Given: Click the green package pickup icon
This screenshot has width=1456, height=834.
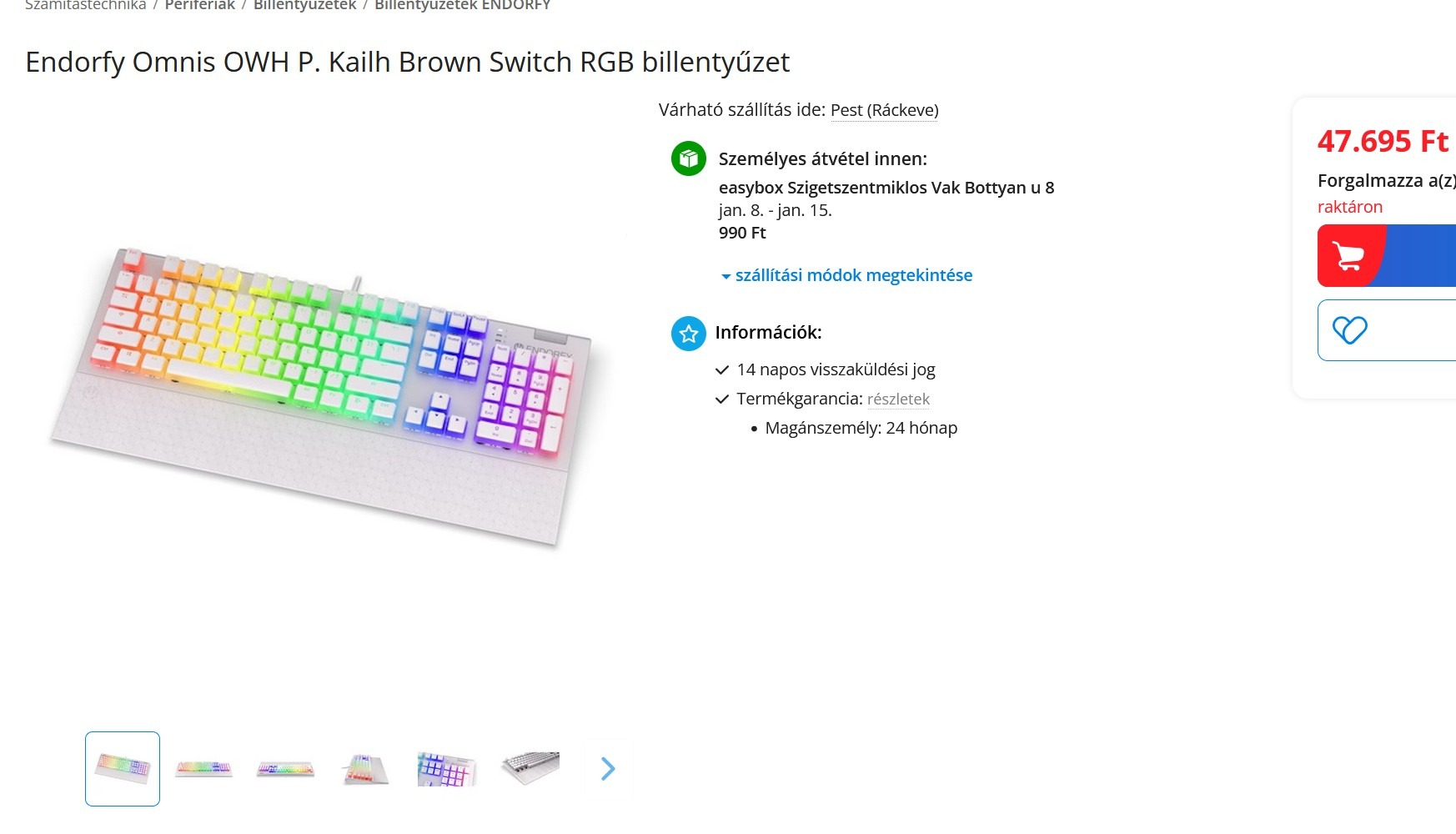Looking at the screenshot, I should point(689,158).
